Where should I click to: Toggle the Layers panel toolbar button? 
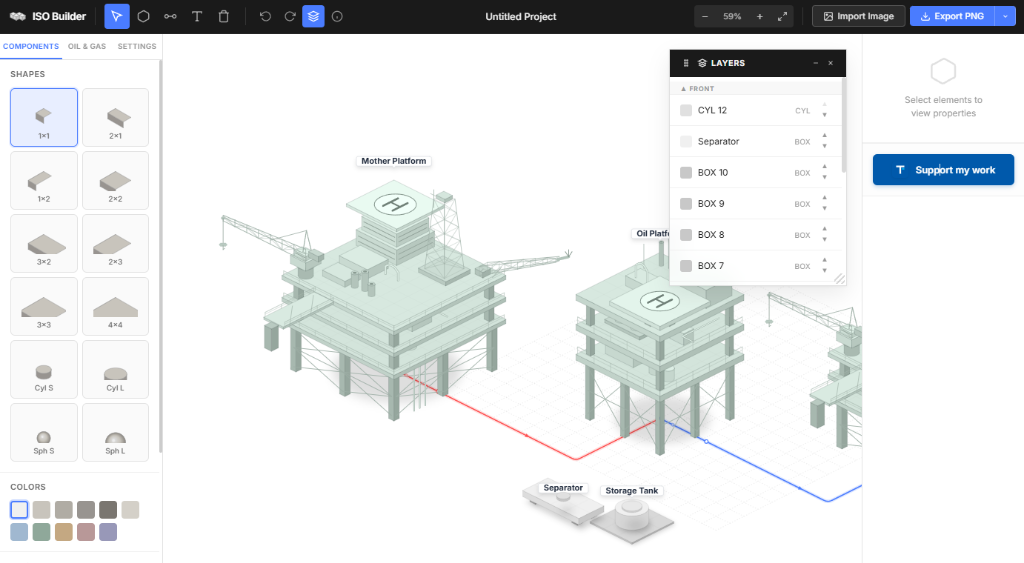[x=313, y=16]
